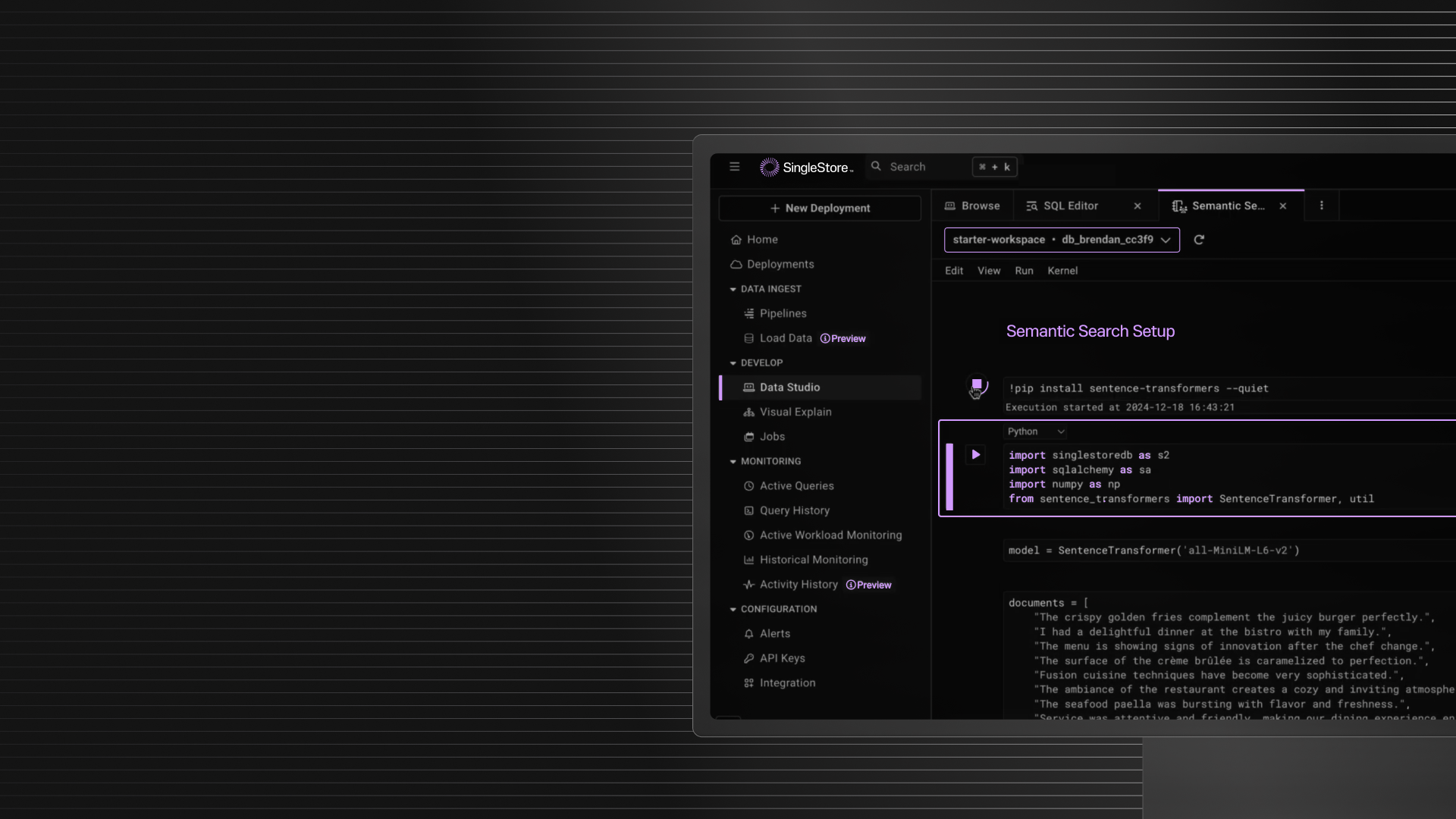The width and height of the screenshot is (1456, 819).
Task: Click the Historical Monitoring chart icon
Action: 748,560
